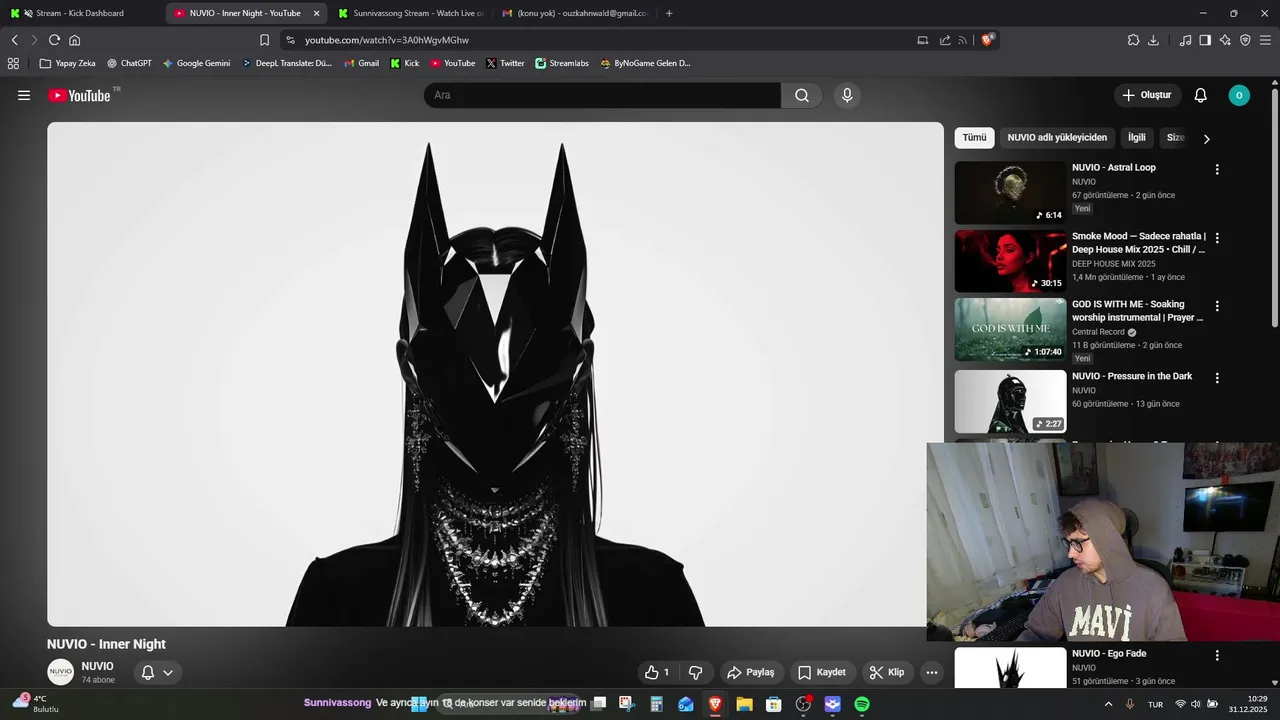Screen dimensions: 1280x720
Task: Click the Paylaş share button
Action: [751, 672]
